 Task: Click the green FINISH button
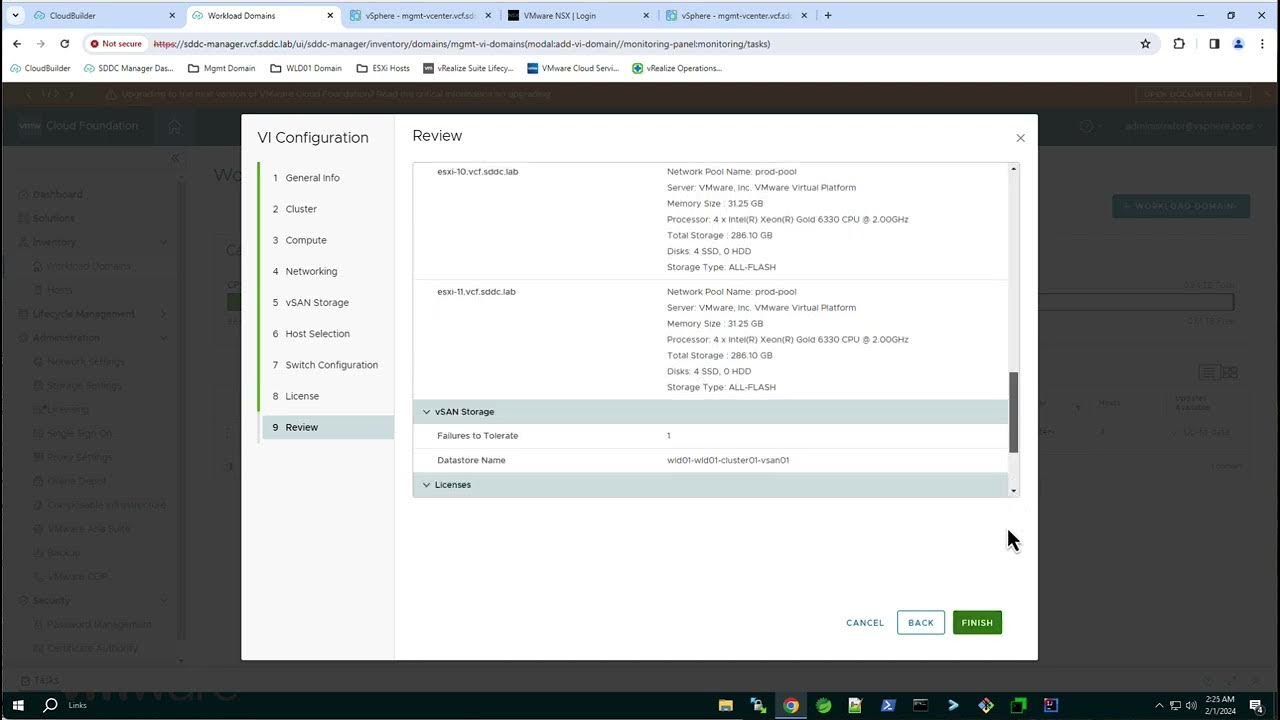pyautogui.click(x=976, y=622)
